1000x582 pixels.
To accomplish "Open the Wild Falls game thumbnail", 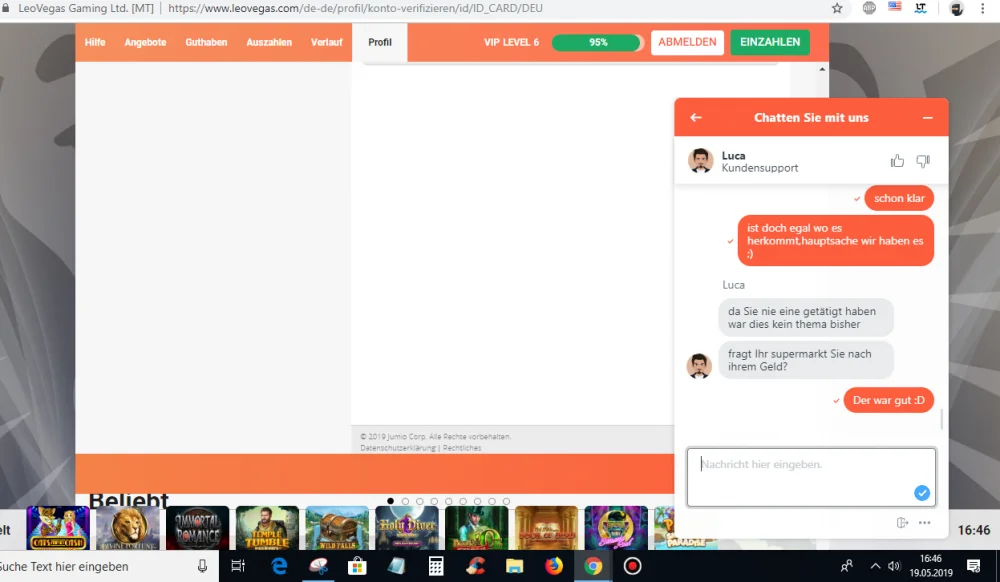I will tap(337, 528).
